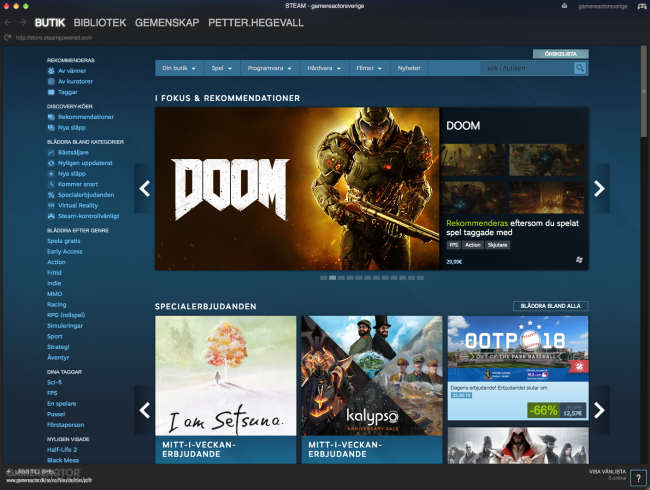Reload the page with the refresh icon
The width and height of the screenshot is (650, 490).
pyautogui.click(x=7, y=37)
